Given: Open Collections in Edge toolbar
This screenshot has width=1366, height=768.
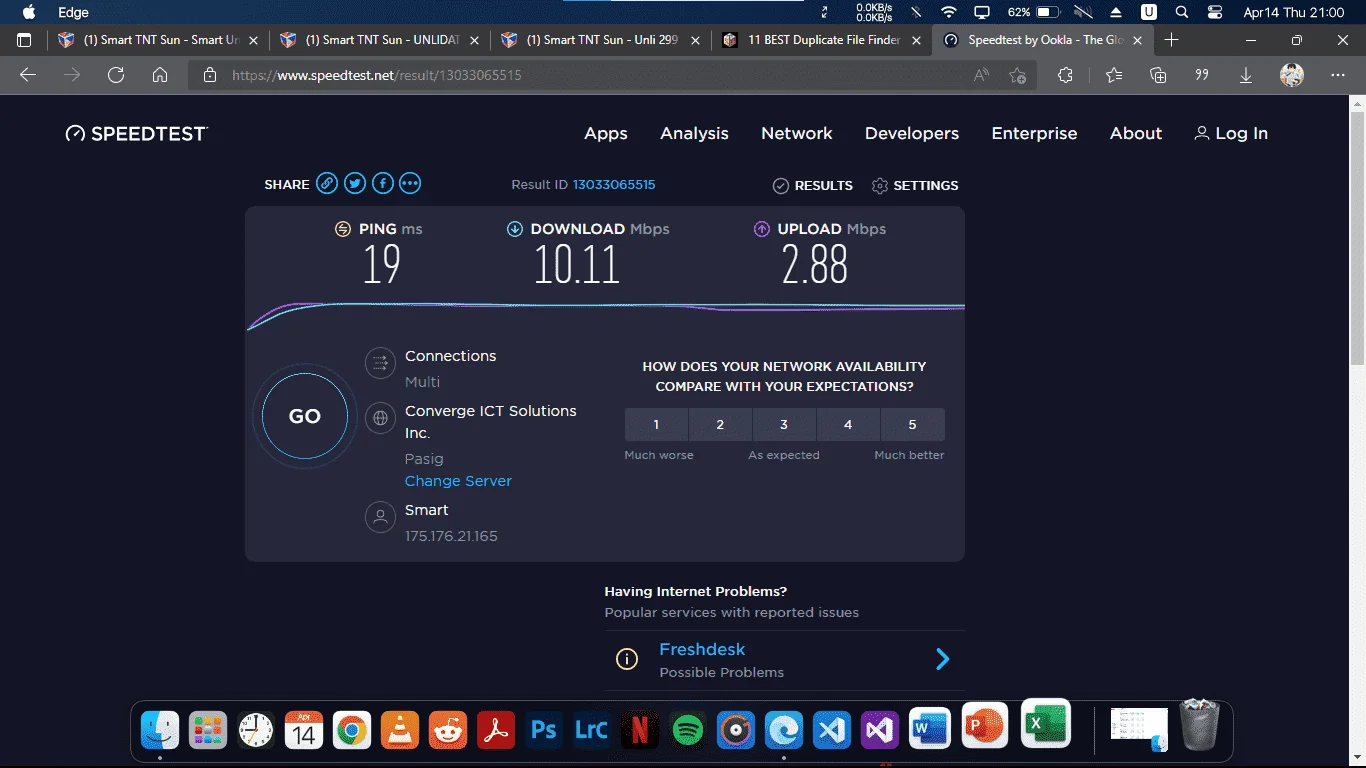Looking at the screenshot, I should [x=1158, y=75].
